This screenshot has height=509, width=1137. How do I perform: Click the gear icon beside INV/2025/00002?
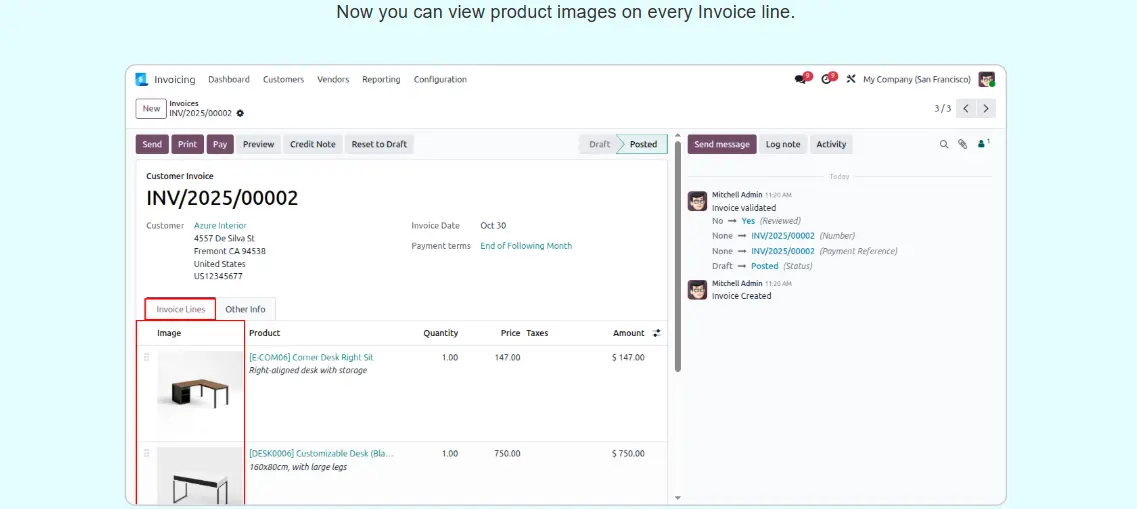(240, 114)
